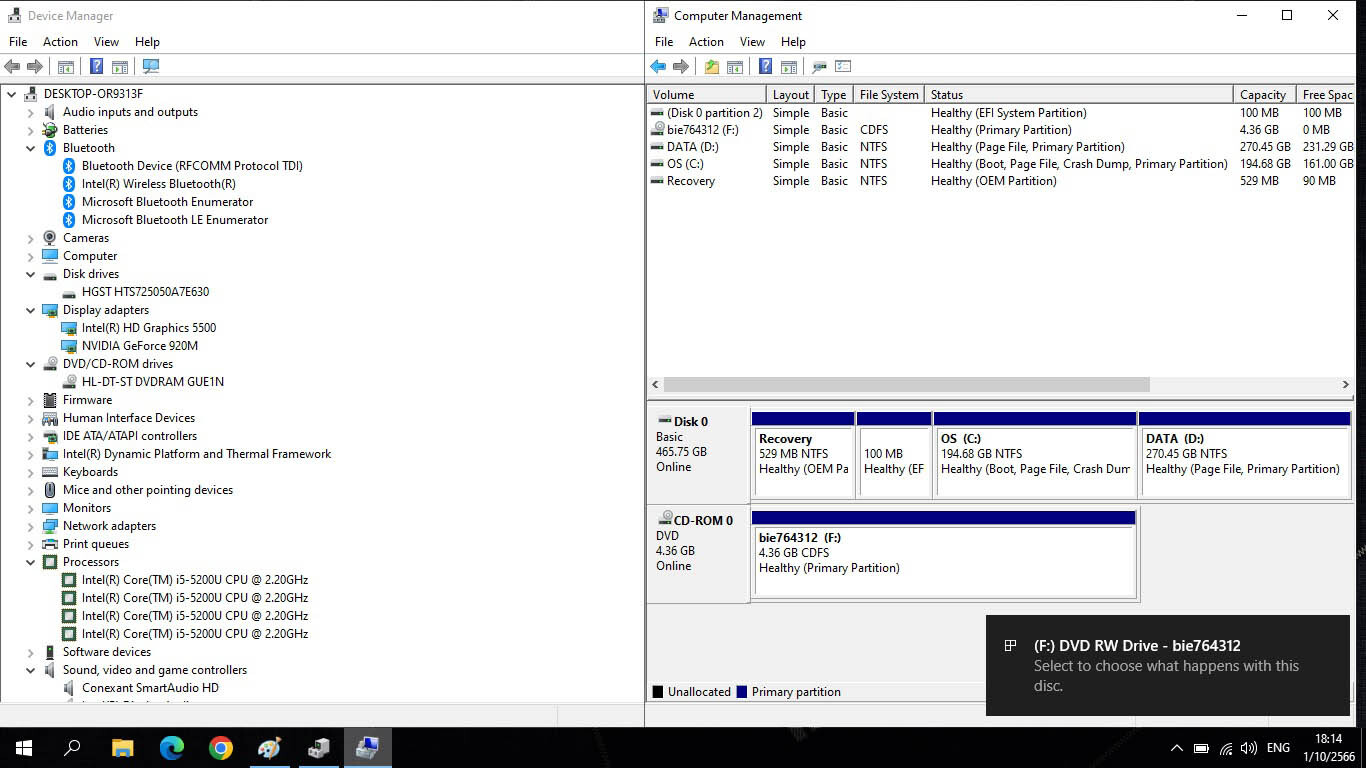The width and height of the screenshot is (1366, 768).
Task: Select Conexant SmartAudio HD device
Action: pos(150,688)
